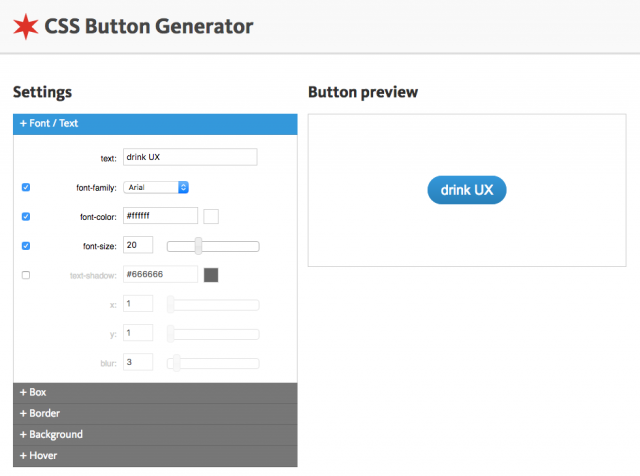Click the font-size number field
640x476 pixels.
(138, 245)
